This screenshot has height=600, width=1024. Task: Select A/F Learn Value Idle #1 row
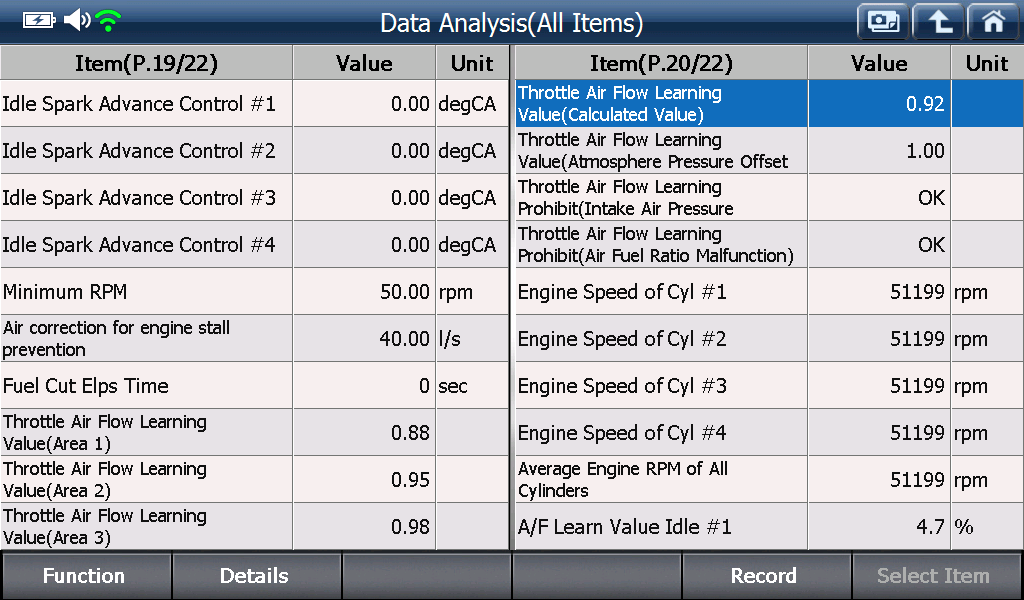point(769,527)
